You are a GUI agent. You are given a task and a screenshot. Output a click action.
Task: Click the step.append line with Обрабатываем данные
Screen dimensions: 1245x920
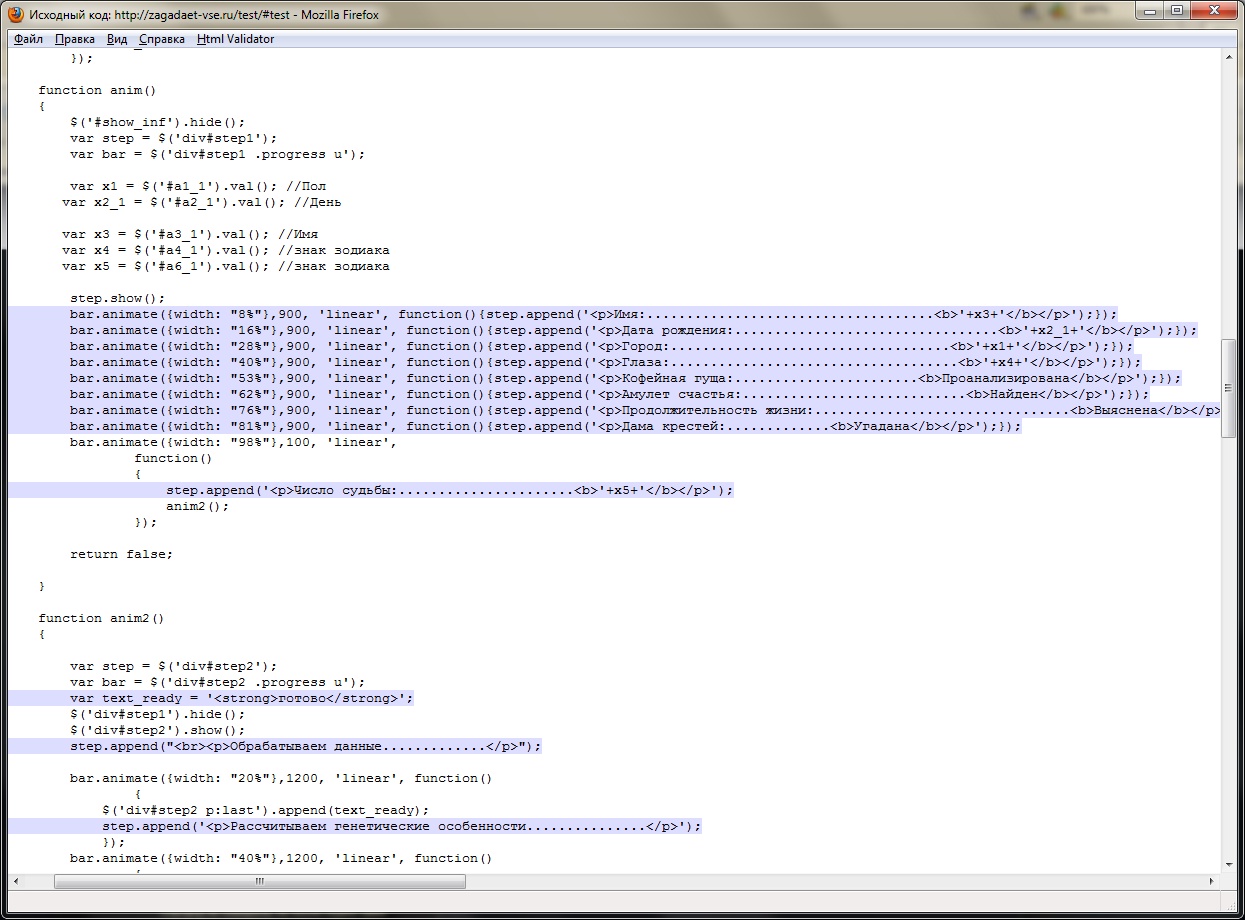(306, 746)
